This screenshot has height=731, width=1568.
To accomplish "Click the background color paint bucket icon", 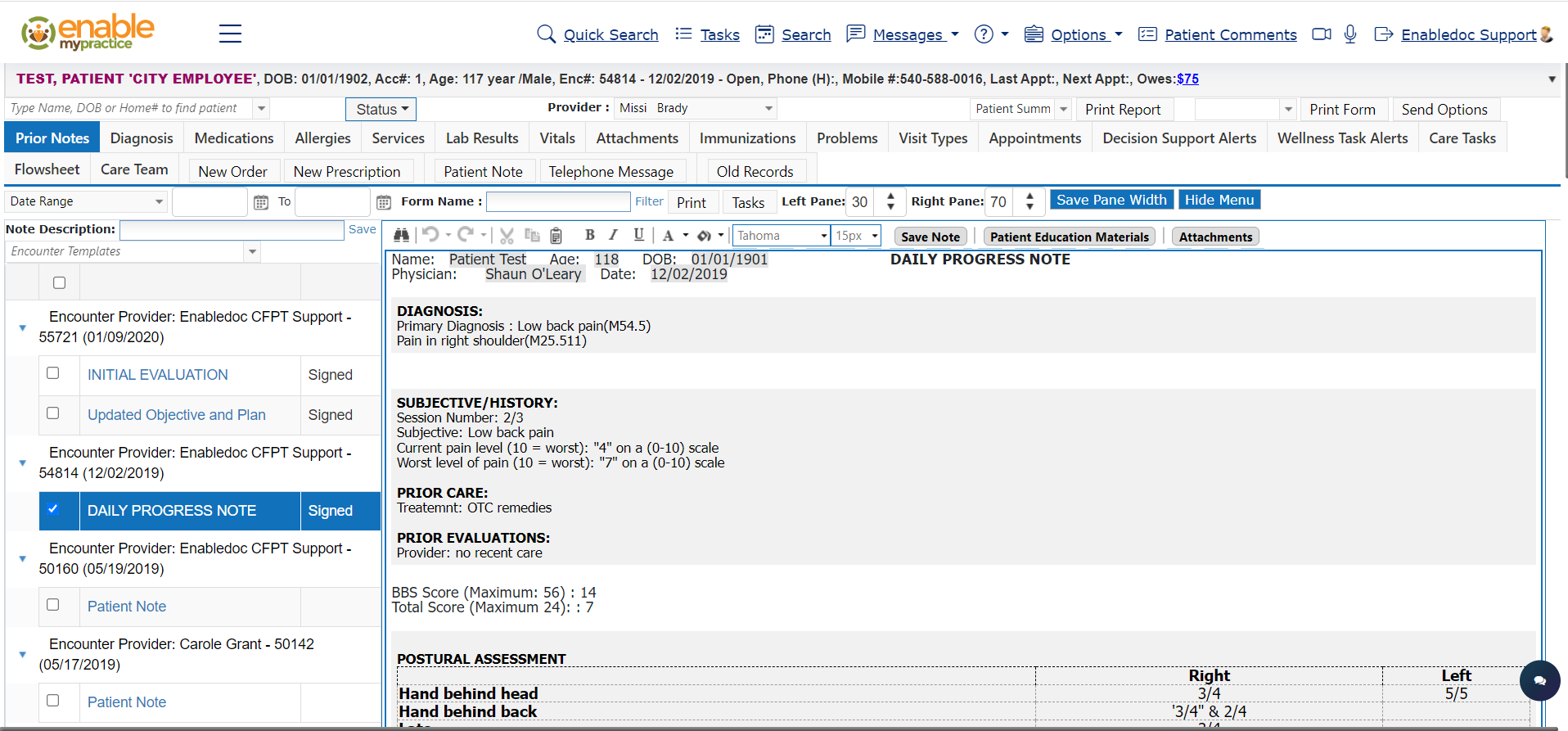I will tap(704, 236).
